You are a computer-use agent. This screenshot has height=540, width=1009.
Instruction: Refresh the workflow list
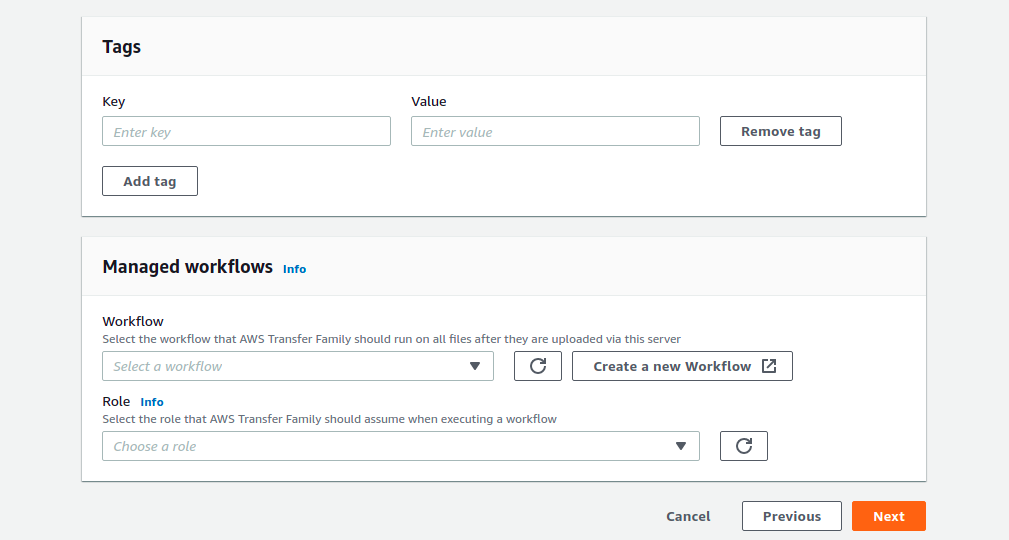pyautogui.click(x=537, y=366)
